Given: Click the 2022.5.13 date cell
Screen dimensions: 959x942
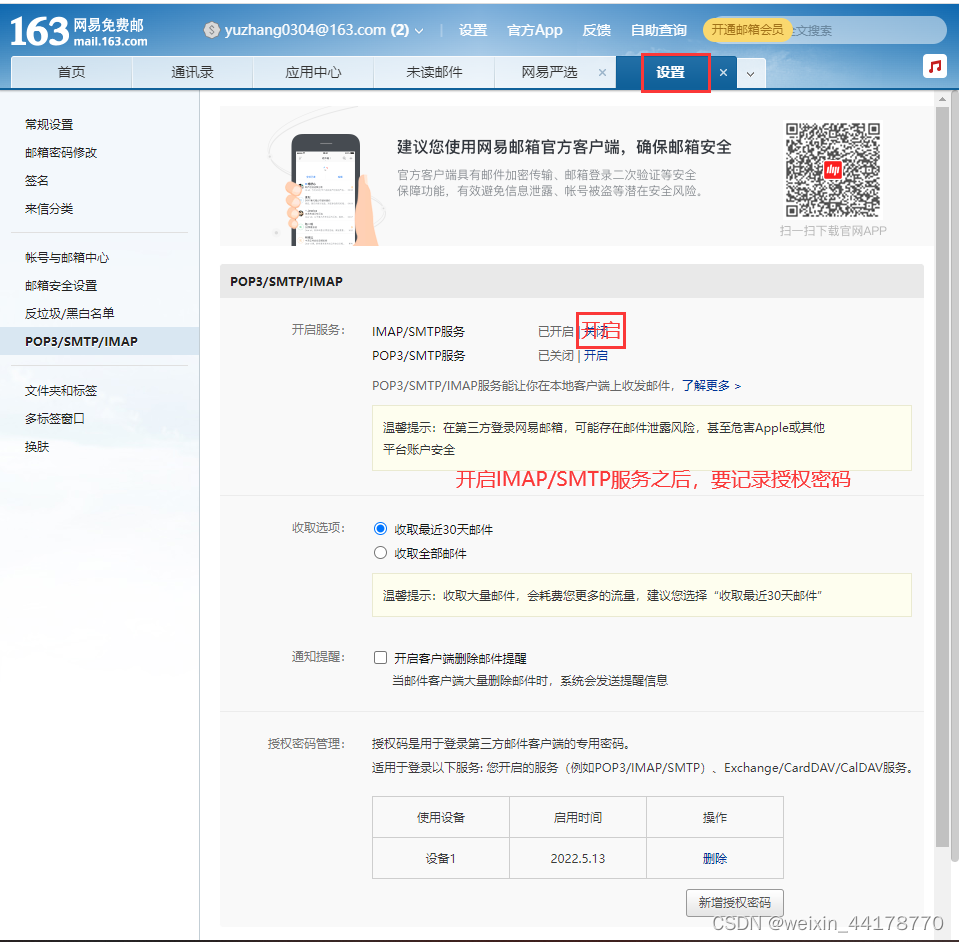Looking at the screenshot, I should pyautogui.click(x=578, y=858).
